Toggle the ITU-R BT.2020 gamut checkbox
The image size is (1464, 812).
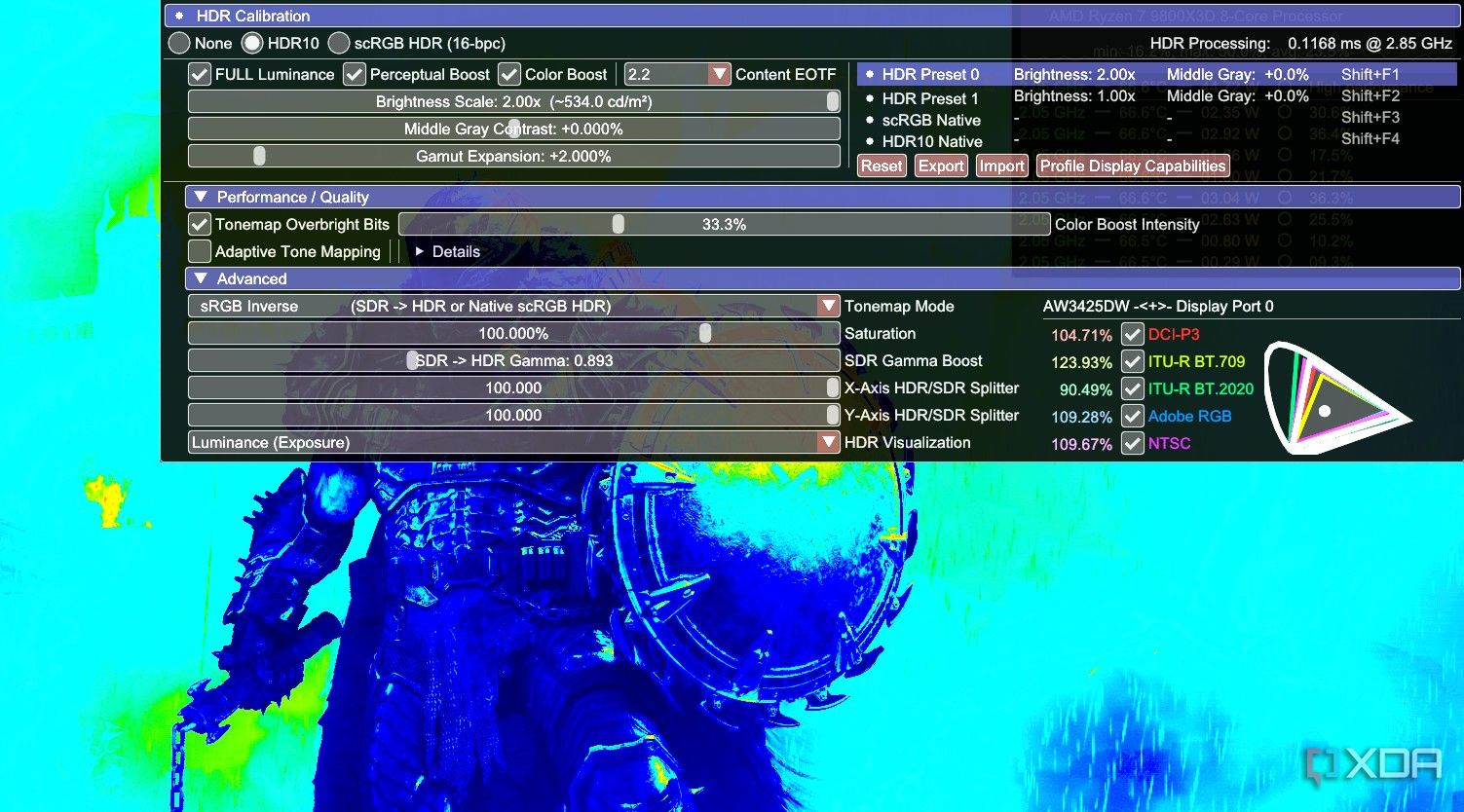1132,388
